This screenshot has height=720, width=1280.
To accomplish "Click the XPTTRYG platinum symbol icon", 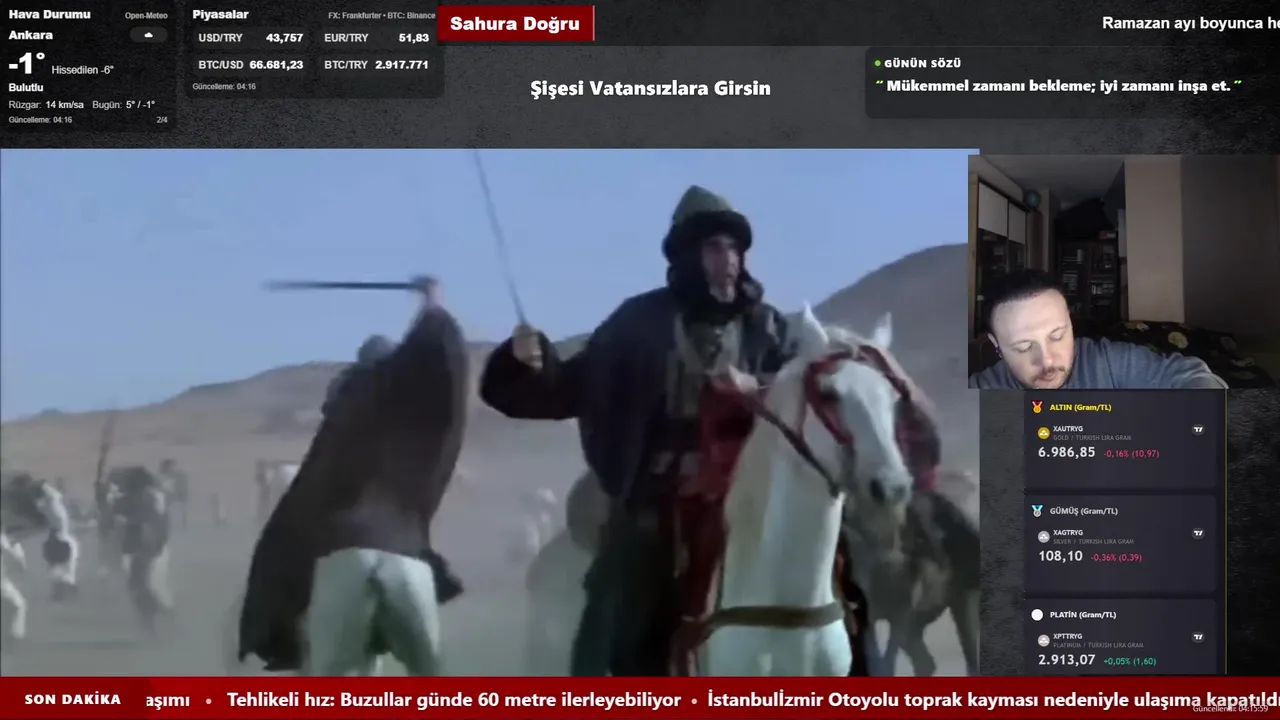I will 1044,641.
